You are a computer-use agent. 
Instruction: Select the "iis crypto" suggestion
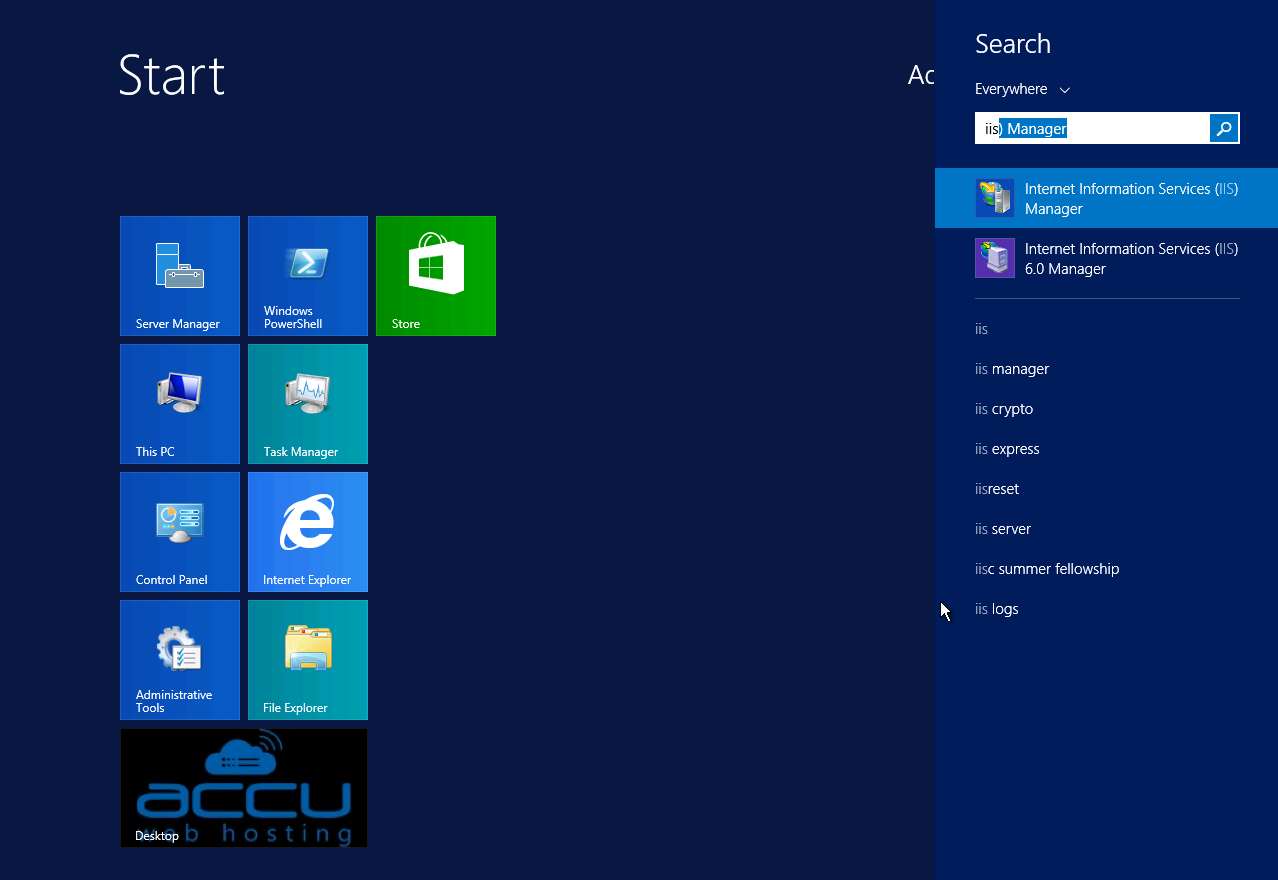[x=1004, y=409]
